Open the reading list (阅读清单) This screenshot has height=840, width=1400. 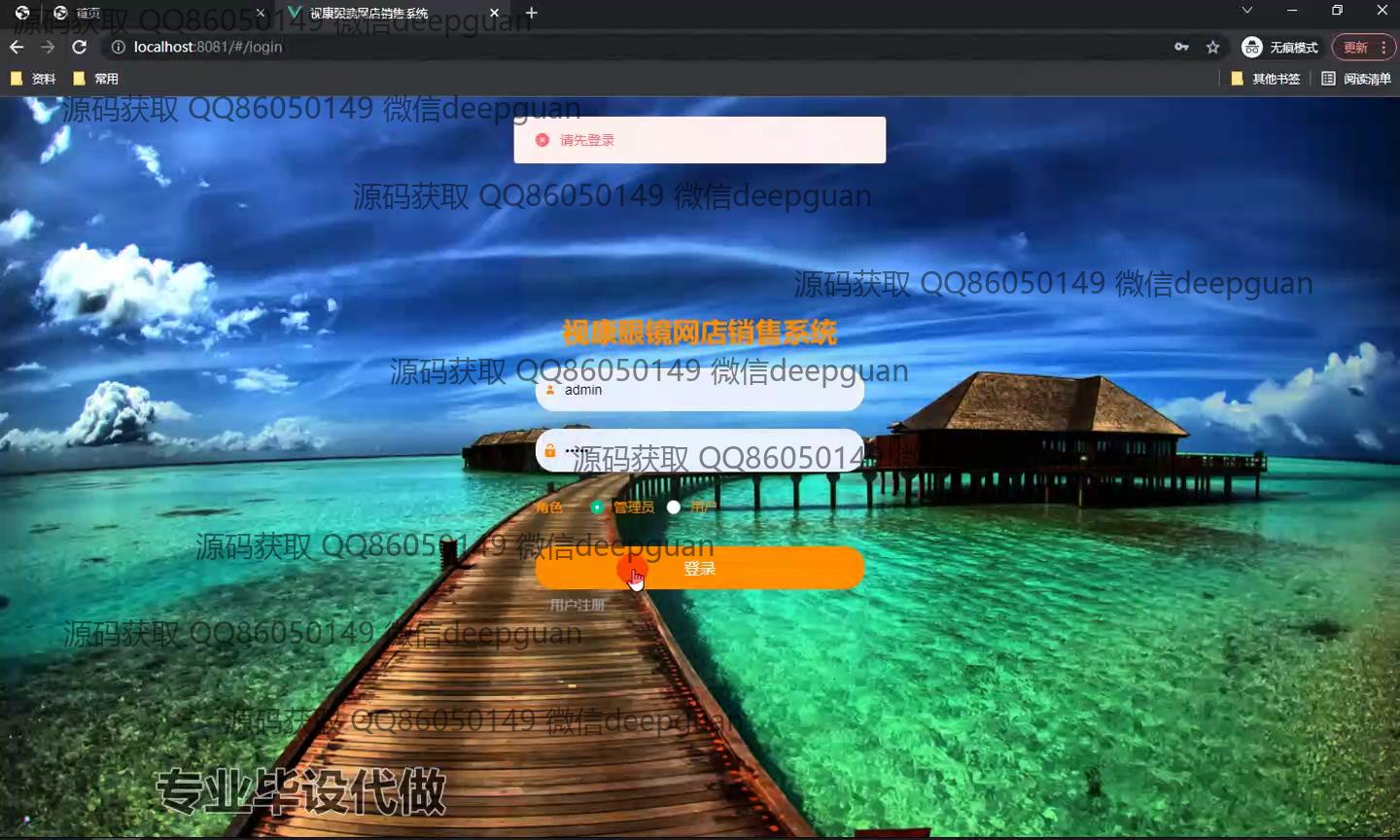click(x=1356, y=79)
